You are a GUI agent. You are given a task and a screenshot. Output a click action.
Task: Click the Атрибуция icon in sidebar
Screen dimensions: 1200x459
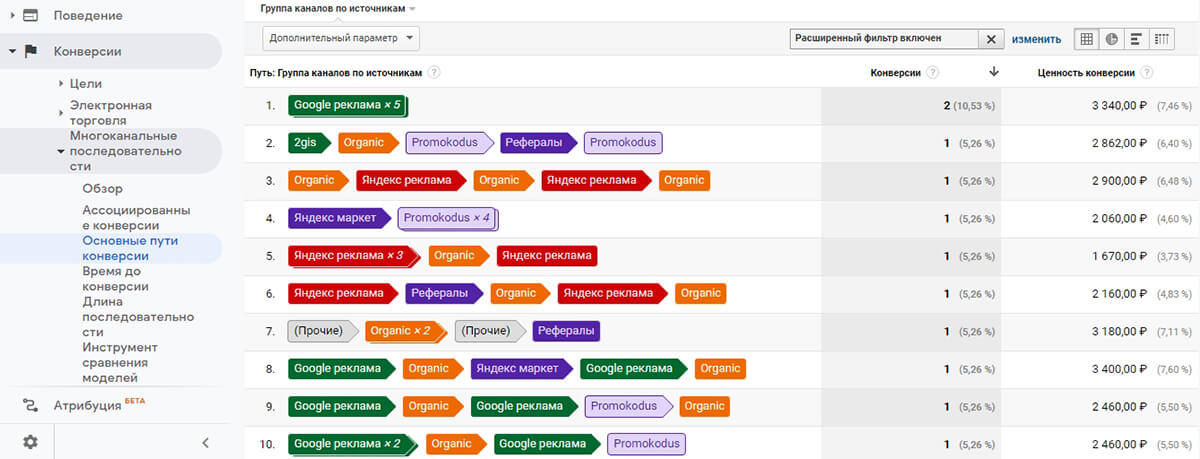tap(31, 405)
